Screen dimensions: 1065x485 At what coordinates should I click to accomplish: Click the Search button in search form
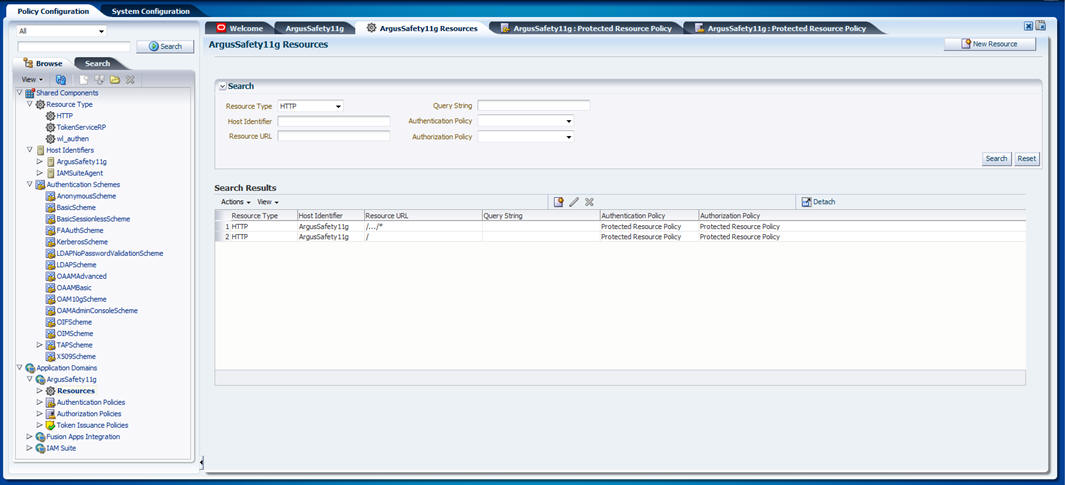(996, 158)
